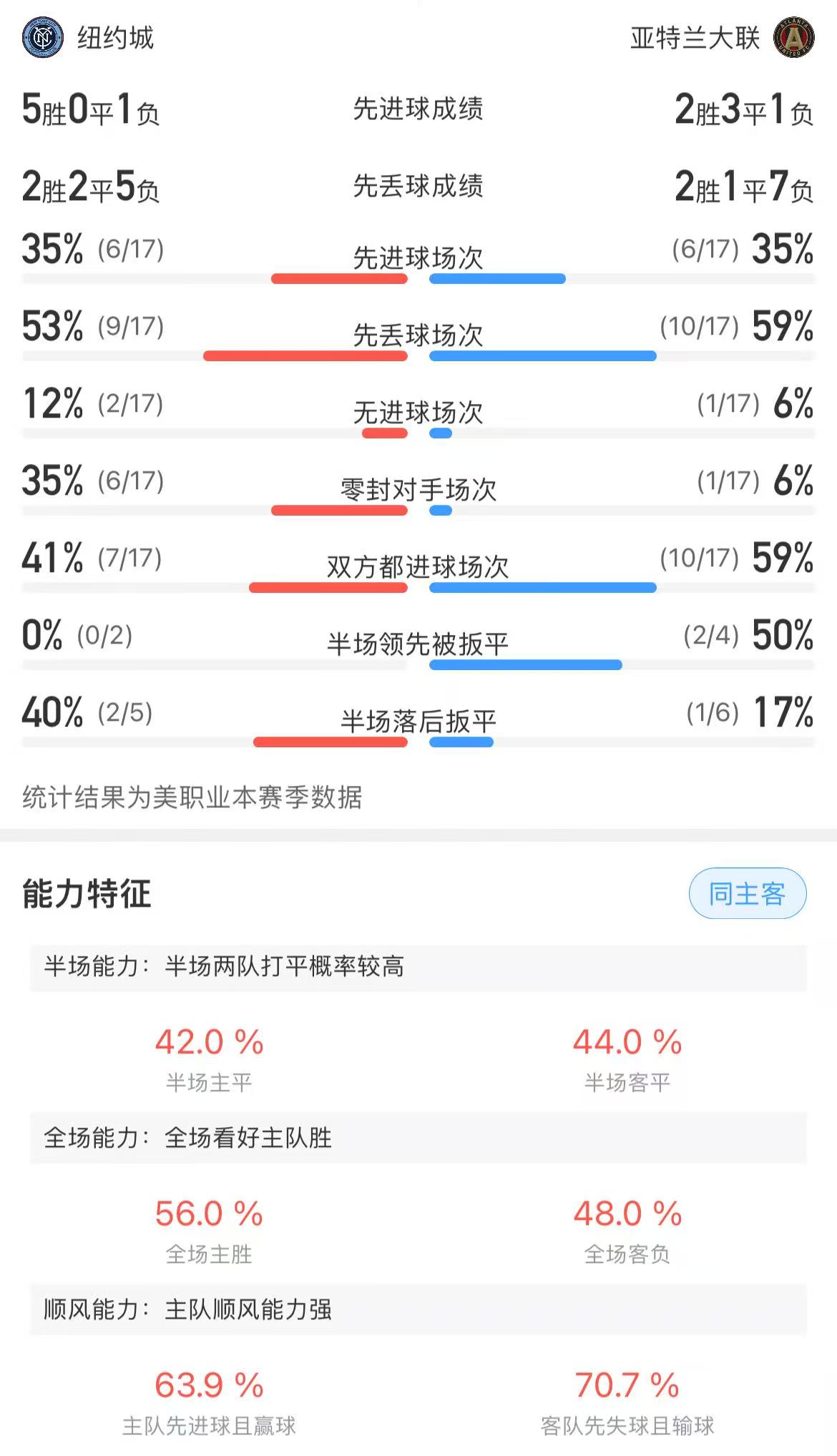Open the 亚特兰大联 team name
Screen dimensions: 837x1456
(694, 38)
